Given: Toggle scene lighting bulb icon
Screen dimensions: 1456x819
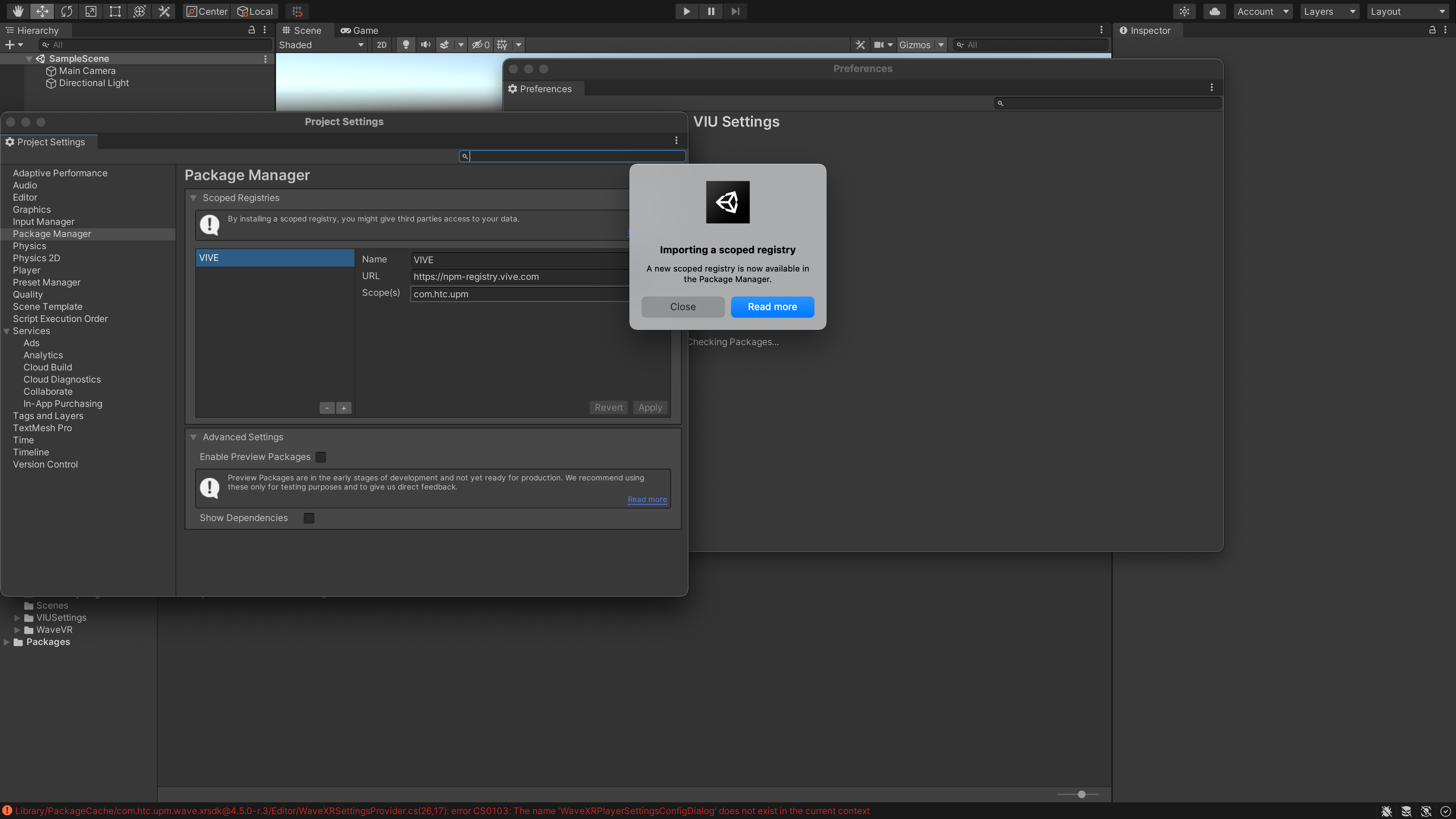Looking at the screenshot, I should click(x=406, y=45).
